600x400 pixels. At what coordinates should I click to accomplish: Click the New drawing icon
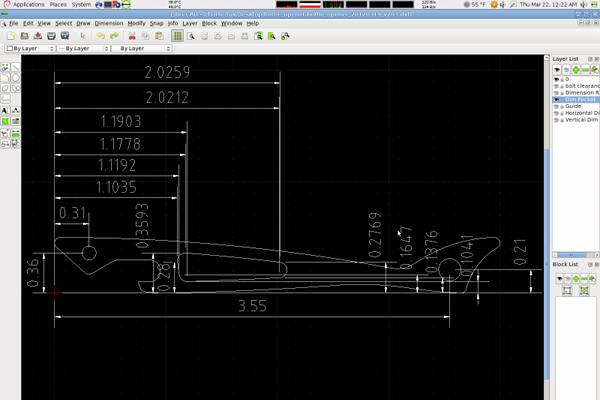click(x=11, y=36)
